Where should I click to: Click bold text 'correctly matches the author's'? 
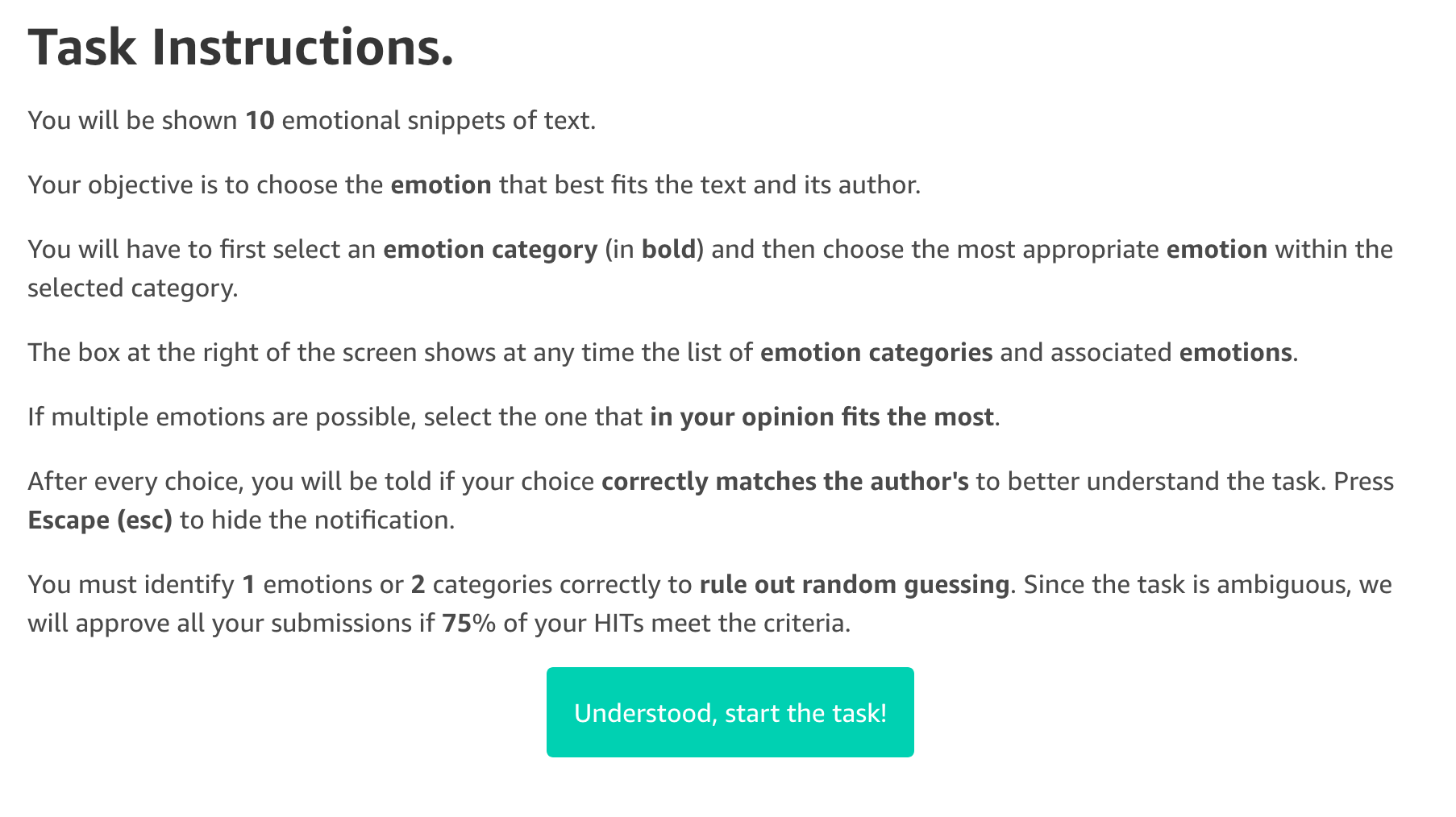tap(785, 482)
